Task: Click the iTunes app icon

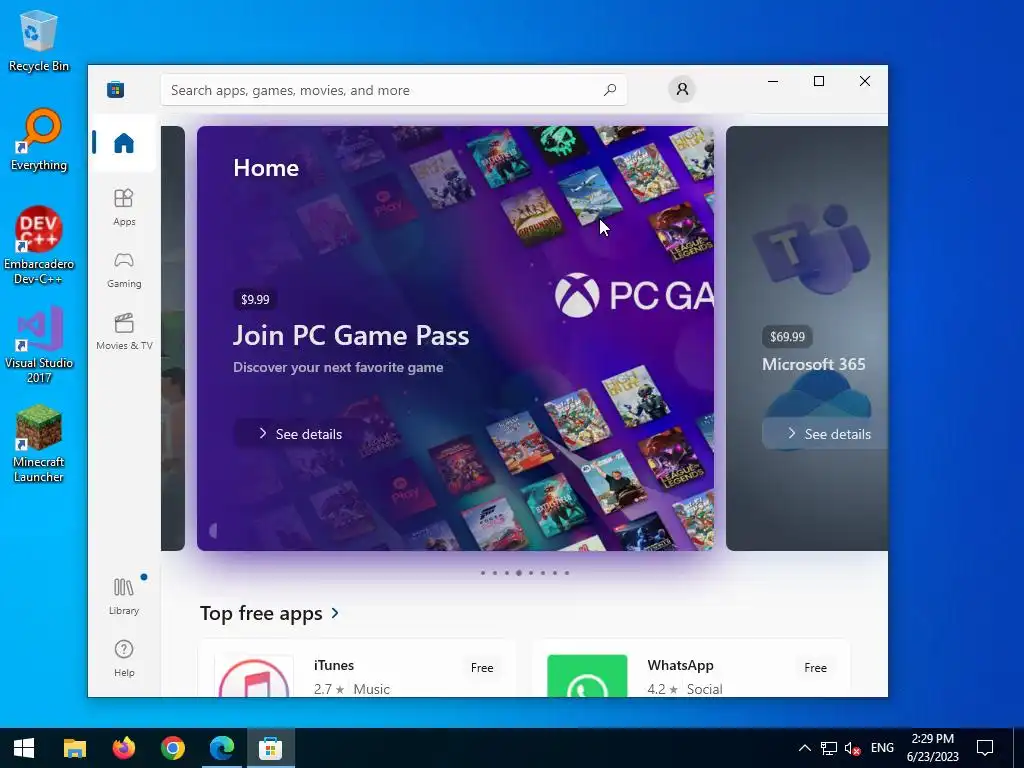Action: [x=254, y=677]
